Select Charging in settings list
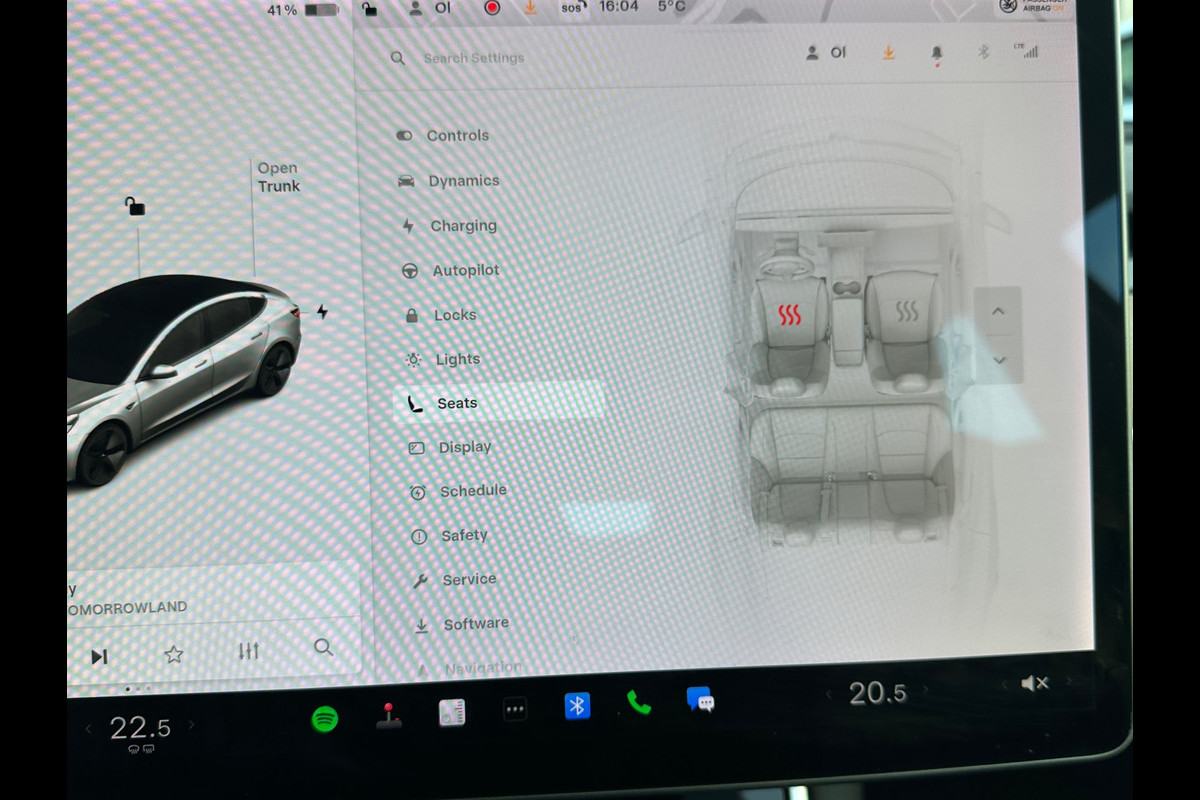The image size is (1200, 800). (462, 226)
